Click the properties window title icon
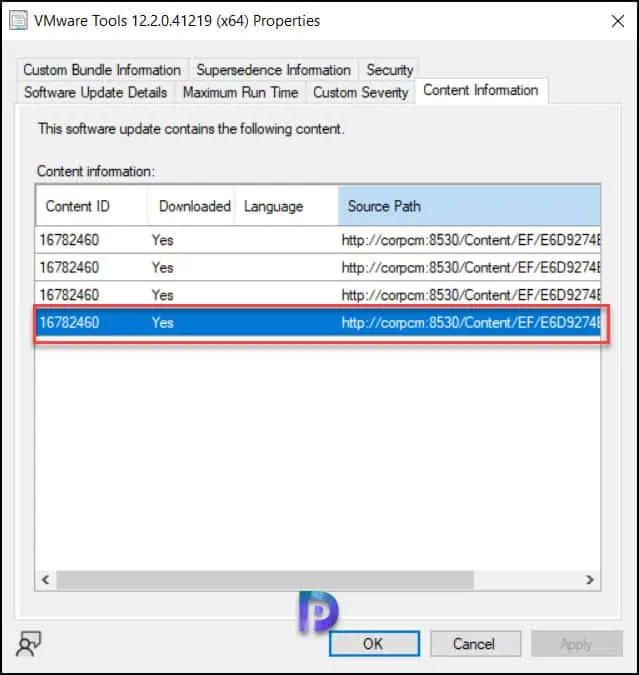 19,21
